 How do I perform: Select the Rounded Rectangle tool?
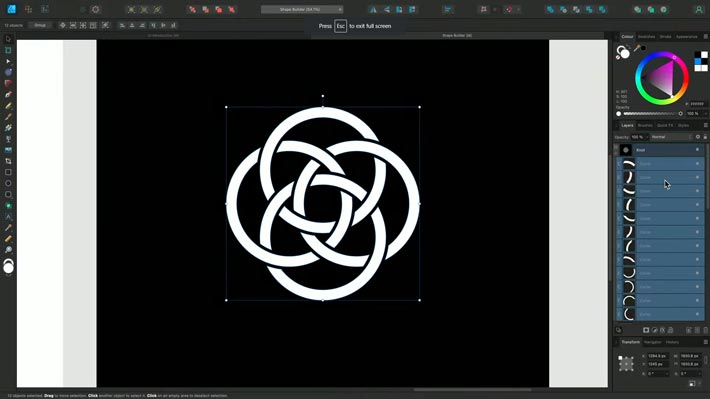[x=8, y=194]
